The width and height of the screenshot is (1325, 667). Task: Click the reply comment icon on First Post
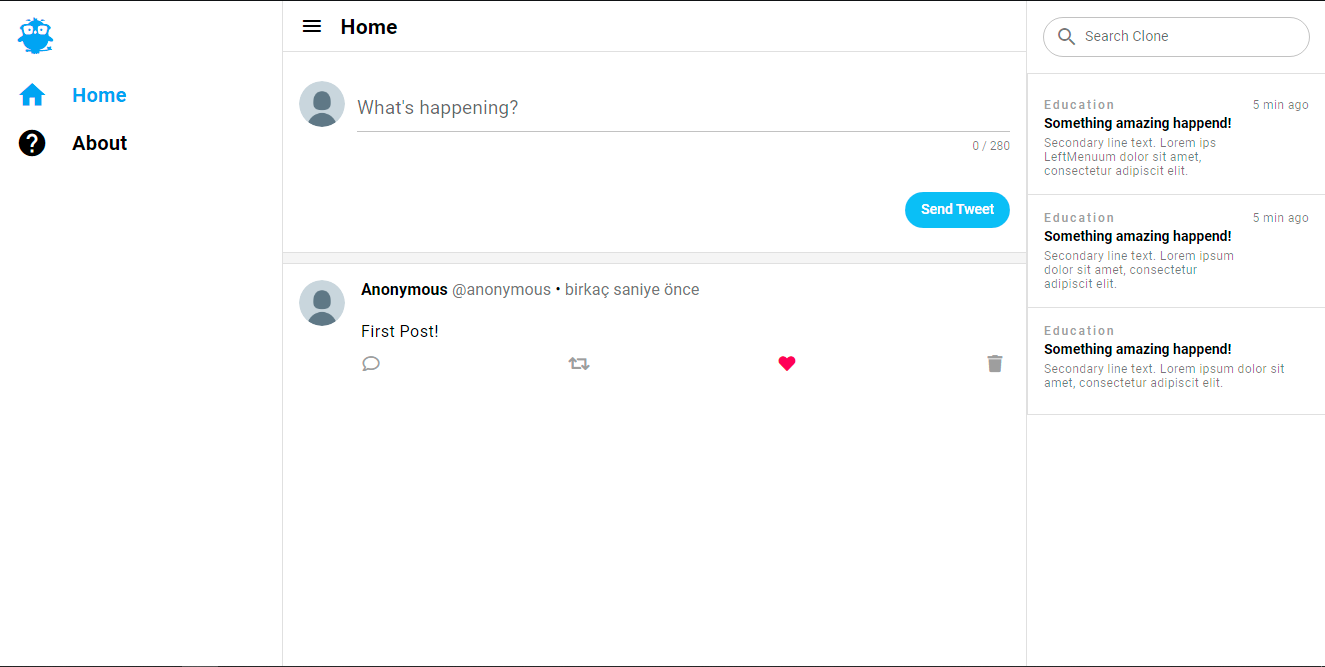click(x=371, y=363)
